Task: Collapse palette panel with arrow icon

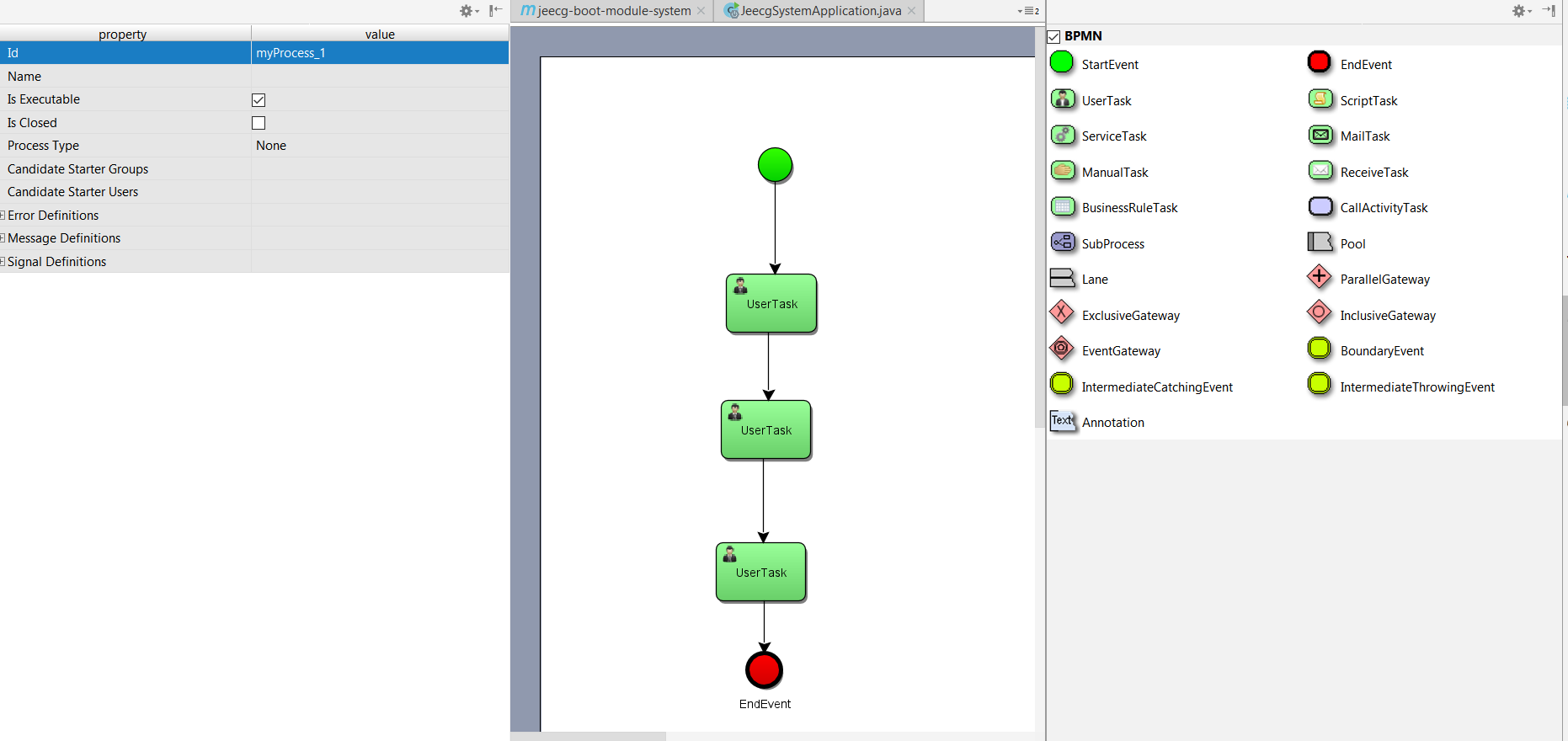Action: pyautogui.click(x=1549, y=11)
